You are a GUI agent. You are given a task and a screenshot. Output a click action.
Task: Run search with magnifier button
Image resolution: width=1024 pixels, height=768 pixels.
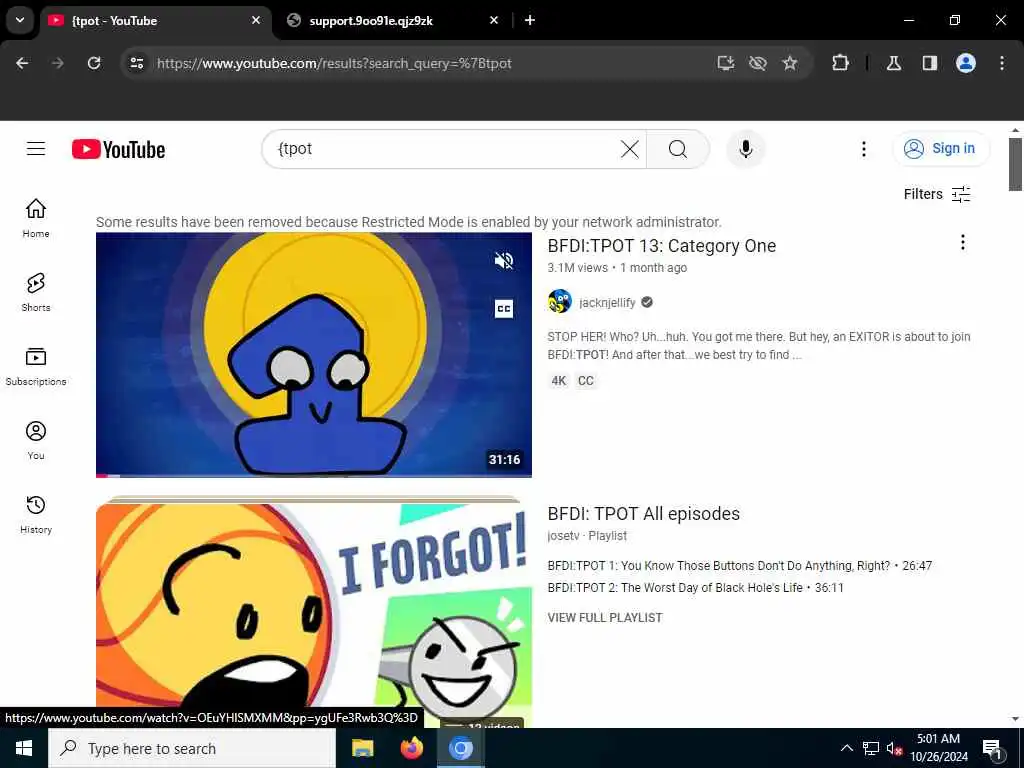(677, 149)
